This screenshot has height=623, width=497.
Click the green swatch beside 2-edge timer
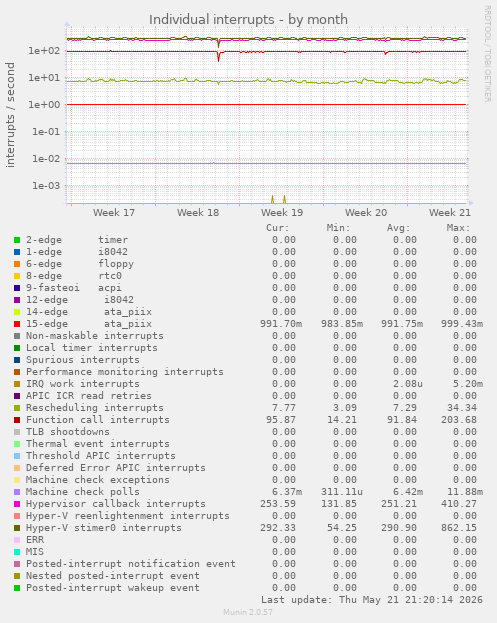[17, 240]
